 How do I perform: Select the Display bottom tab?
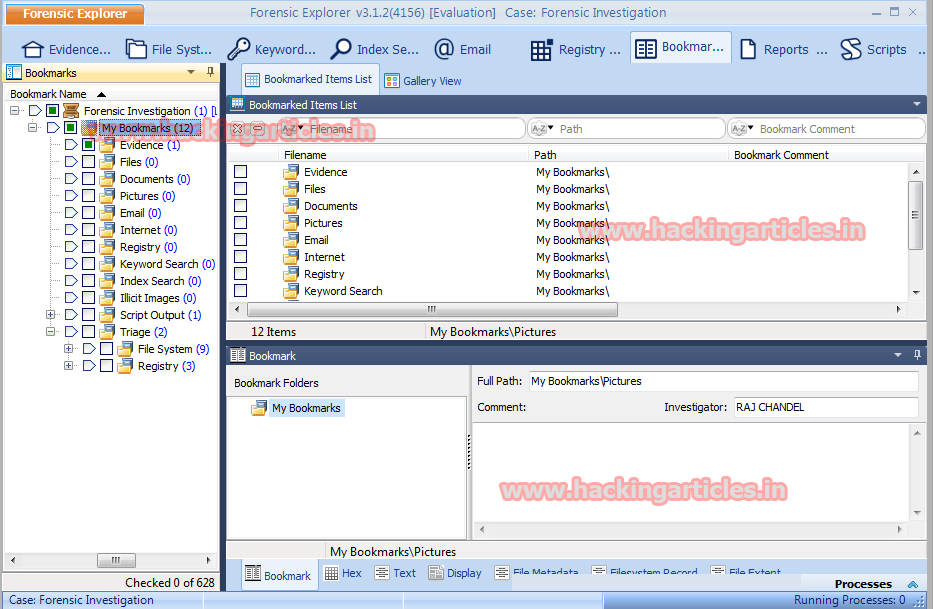pyautogui.click(x=456, y=573)
